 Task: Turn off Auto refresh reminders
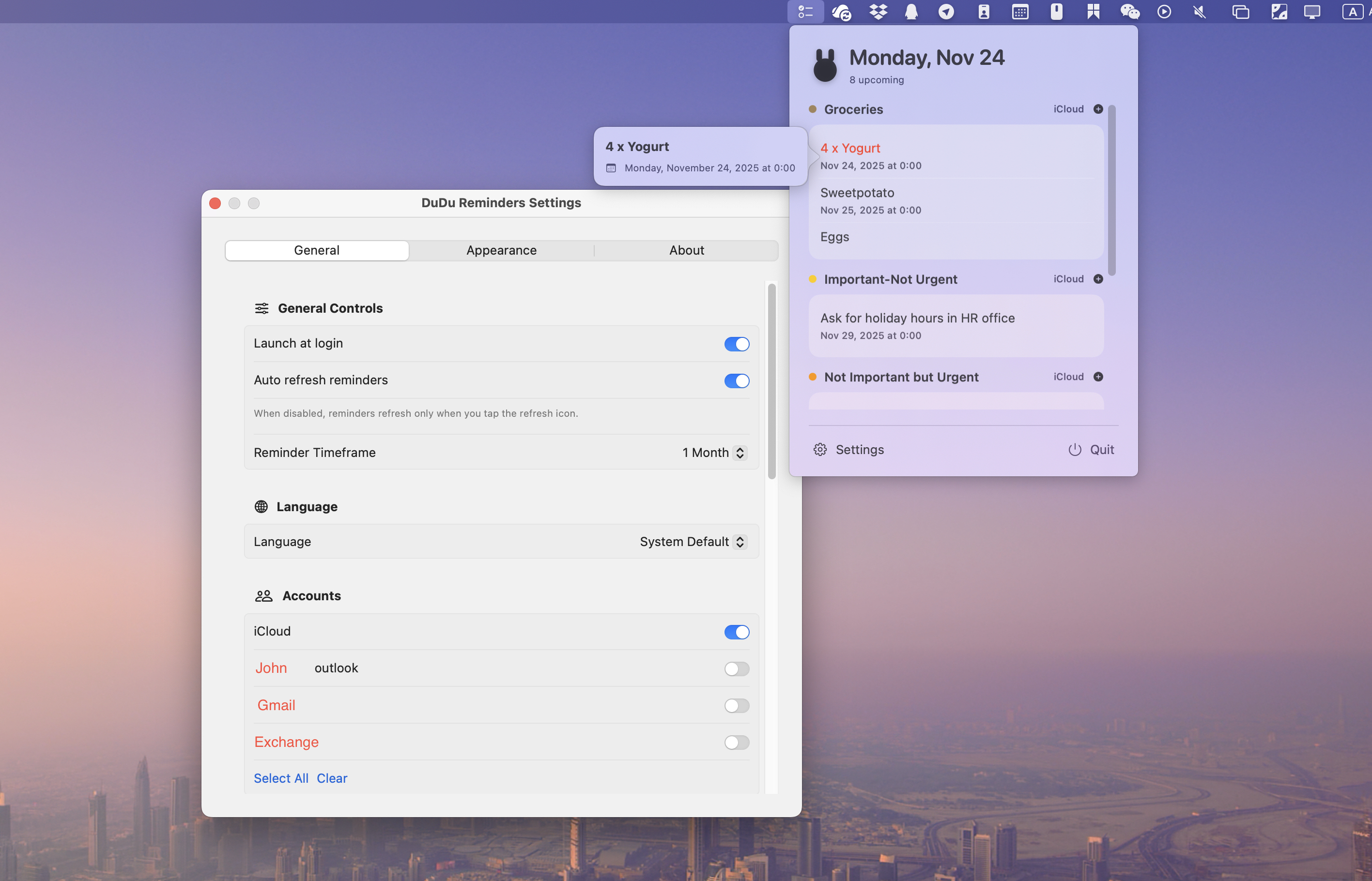[737, 380]
